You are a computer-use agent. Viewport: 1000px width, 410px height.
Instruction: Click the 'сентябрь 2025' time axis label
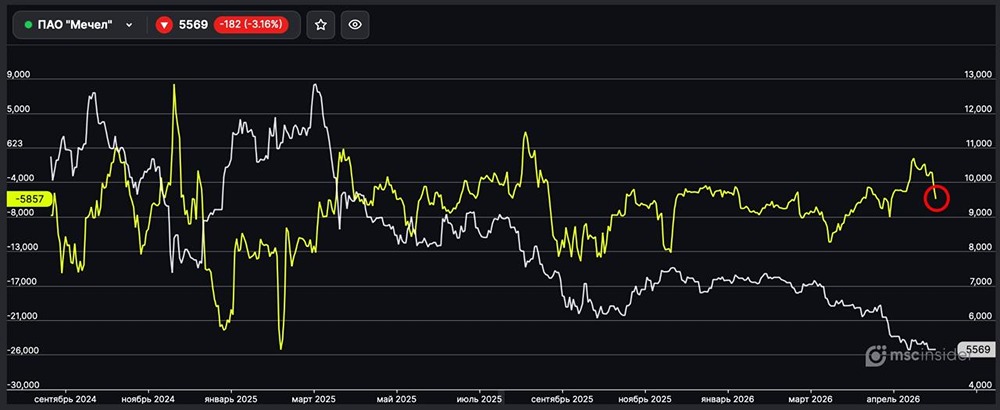(562, 399)
